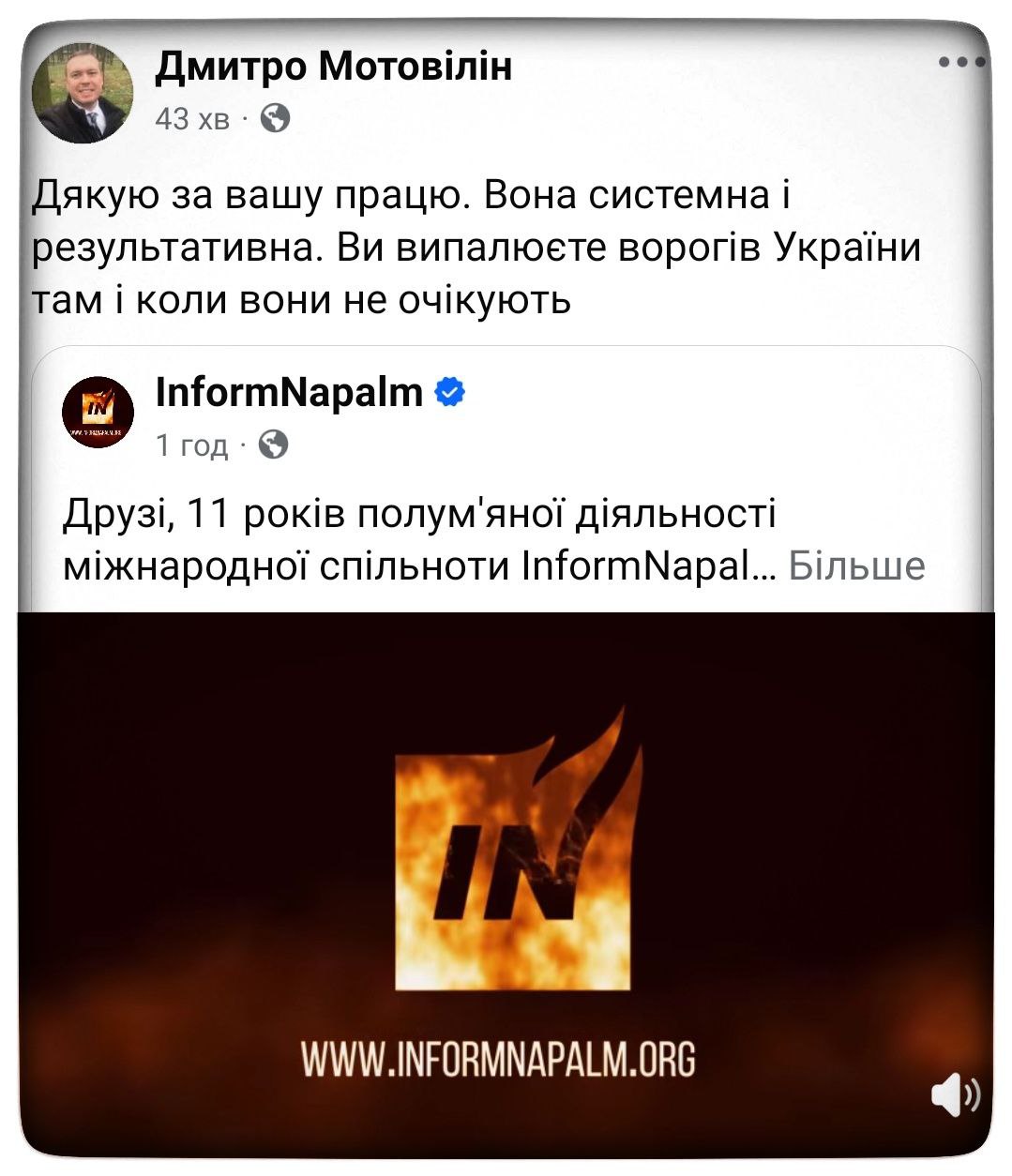
Task: Expand shared post text with Більше
Action: [x=856, y=565]
